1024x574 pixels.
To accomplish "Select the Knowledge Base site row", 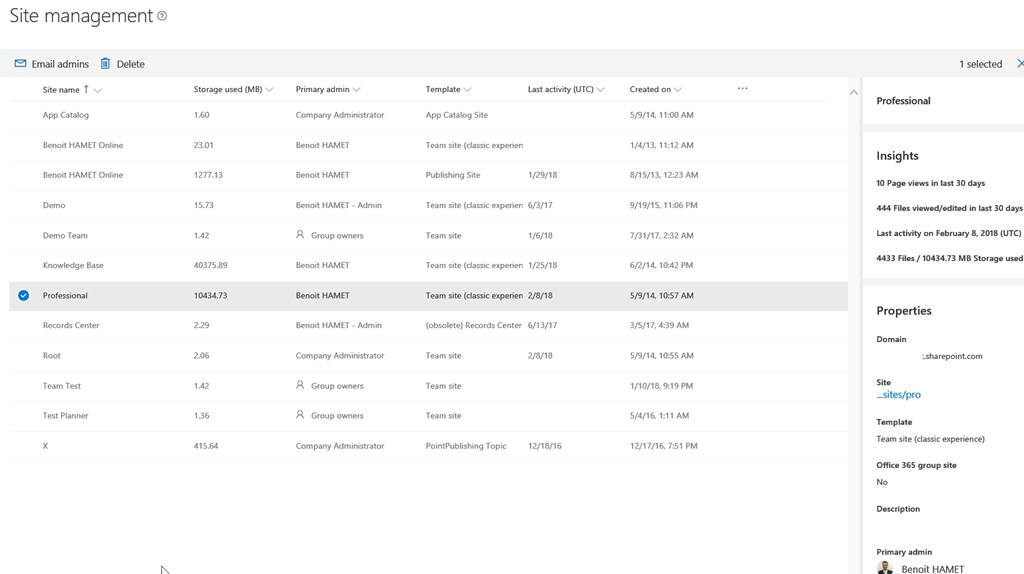I will click(x=73, y=266).
